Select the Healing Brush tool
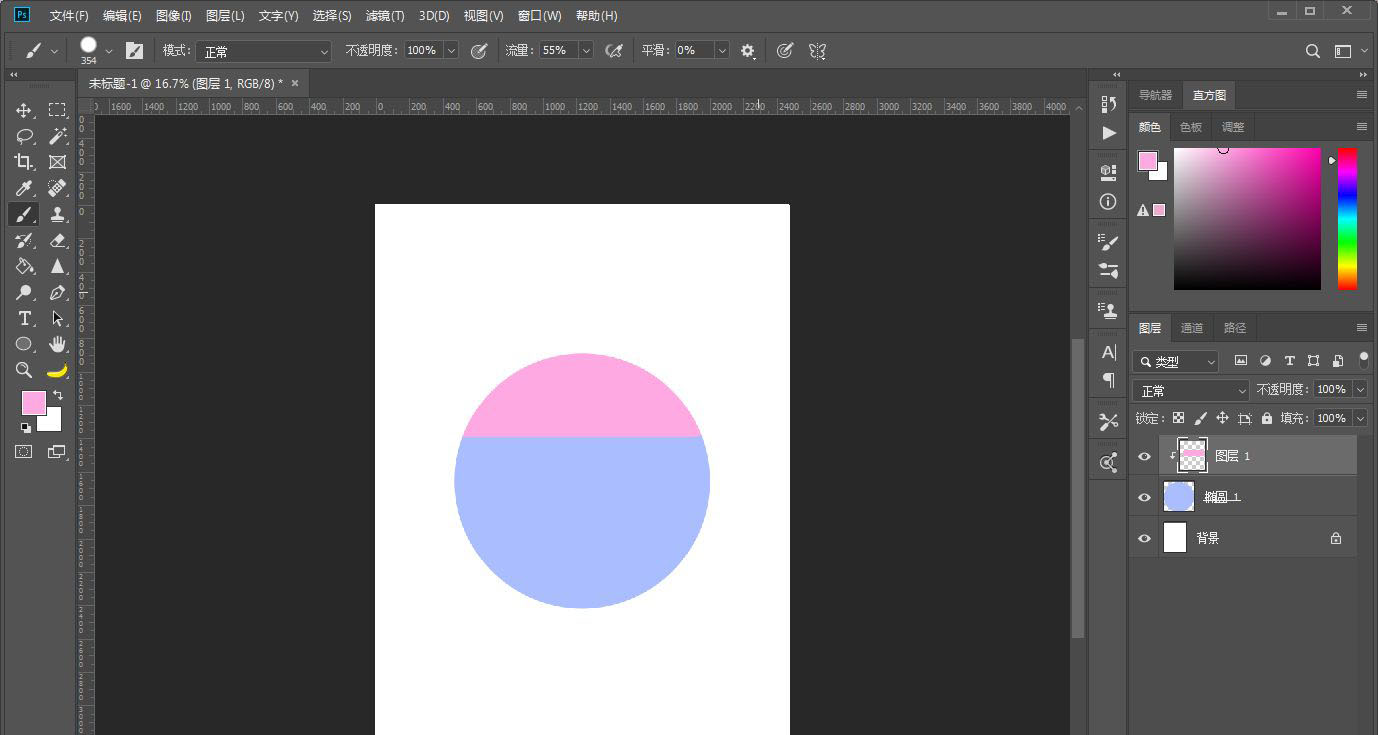Viewport: 1378px width, 735px height. tap(57, 188)
